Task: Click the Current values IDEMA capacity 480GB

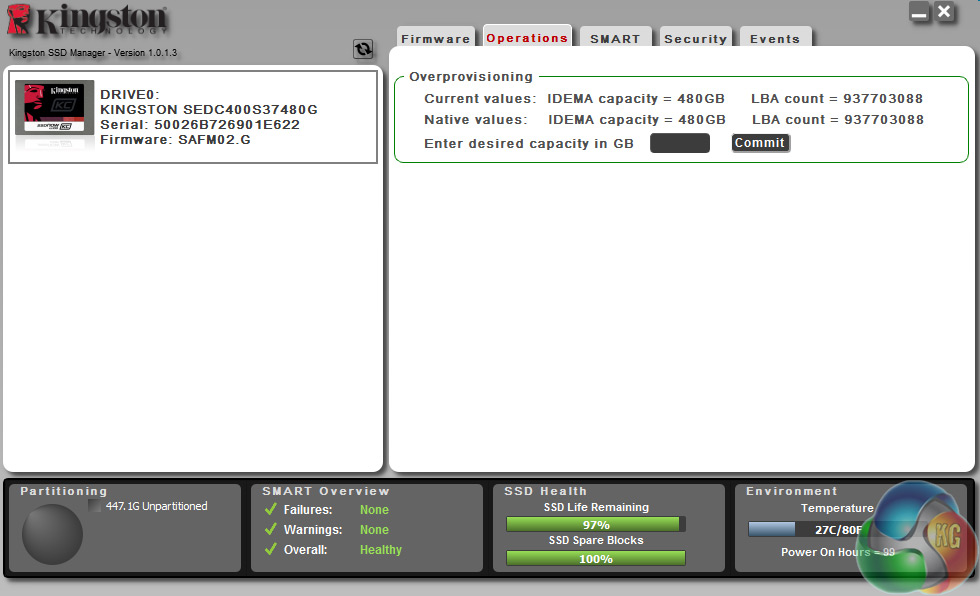Action: (636, 99)
